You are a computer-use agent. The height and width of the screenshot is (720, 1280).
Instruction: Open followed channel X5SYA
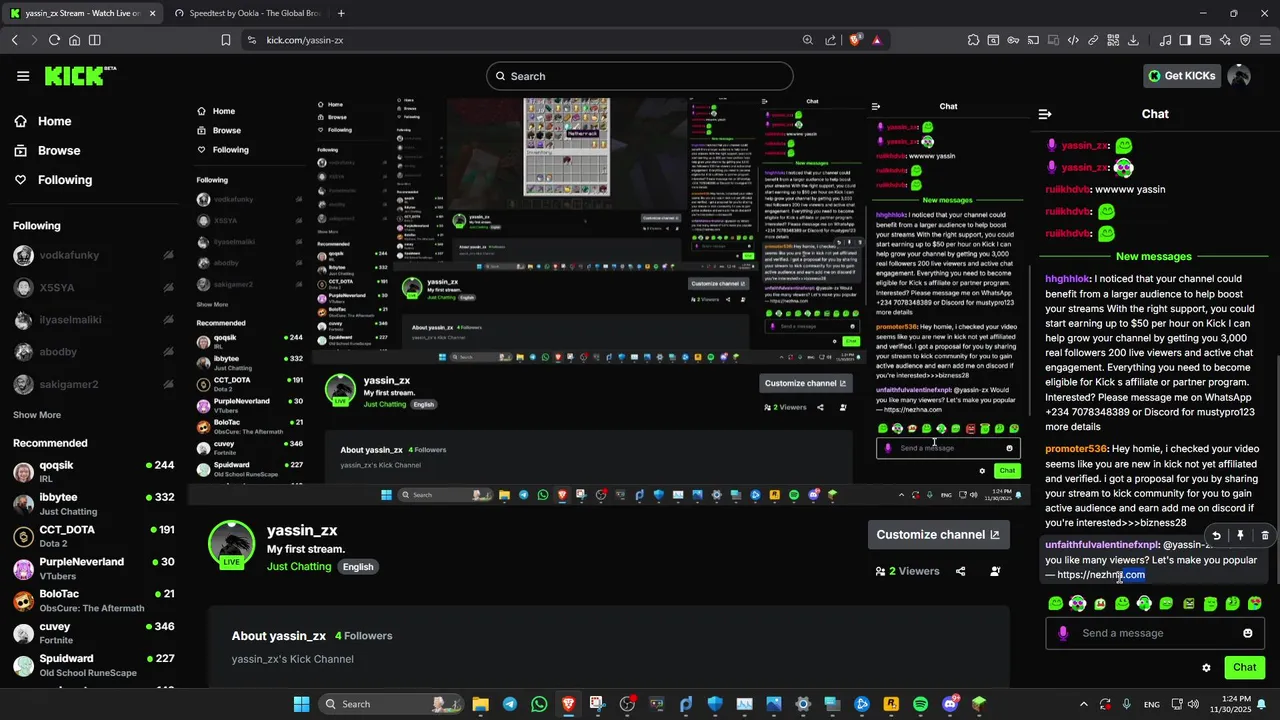coord(94,288)
